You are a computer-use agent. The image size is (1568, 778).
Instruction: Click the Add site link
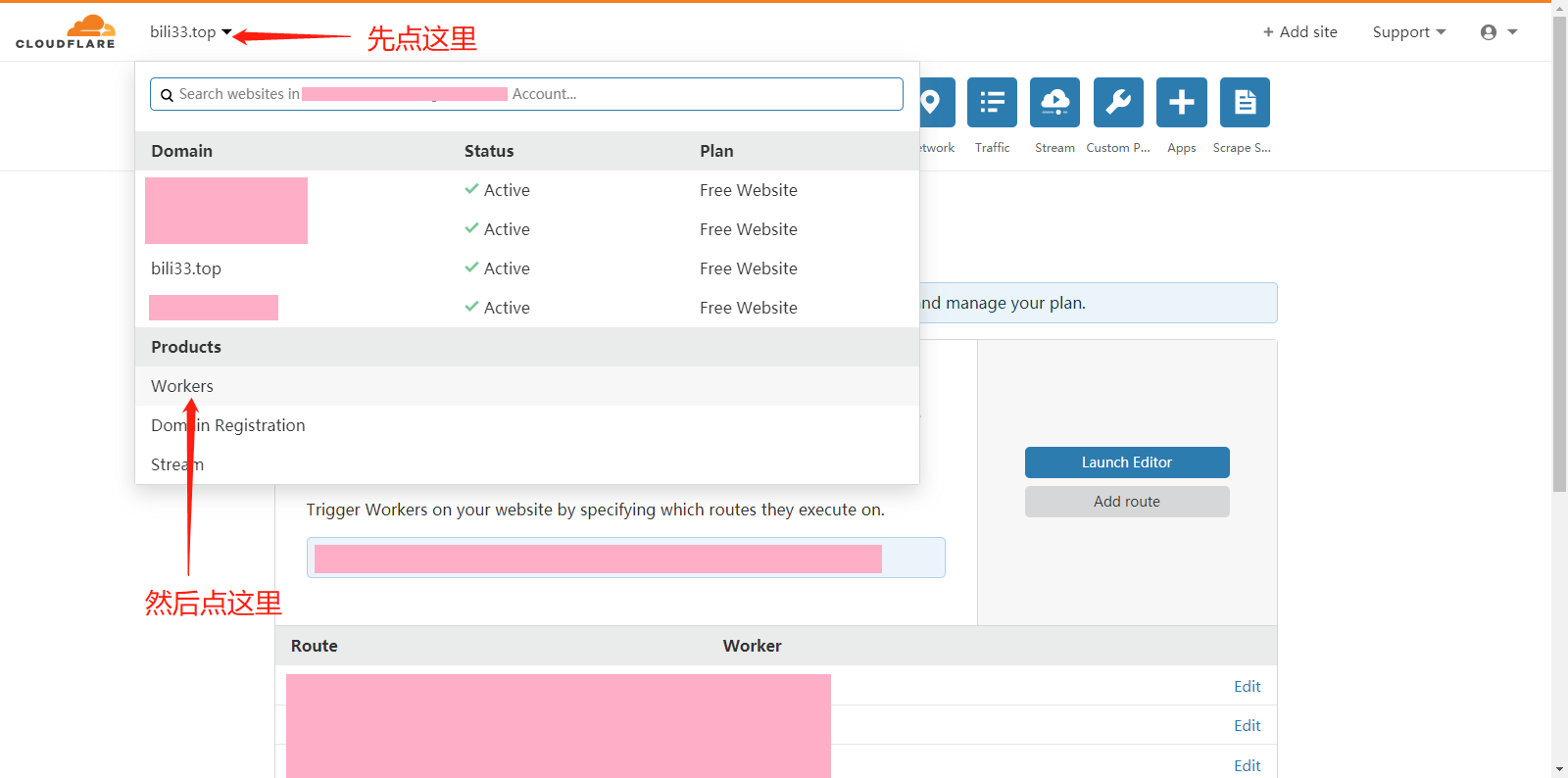pyautogui.click(x=1299, y=32)
